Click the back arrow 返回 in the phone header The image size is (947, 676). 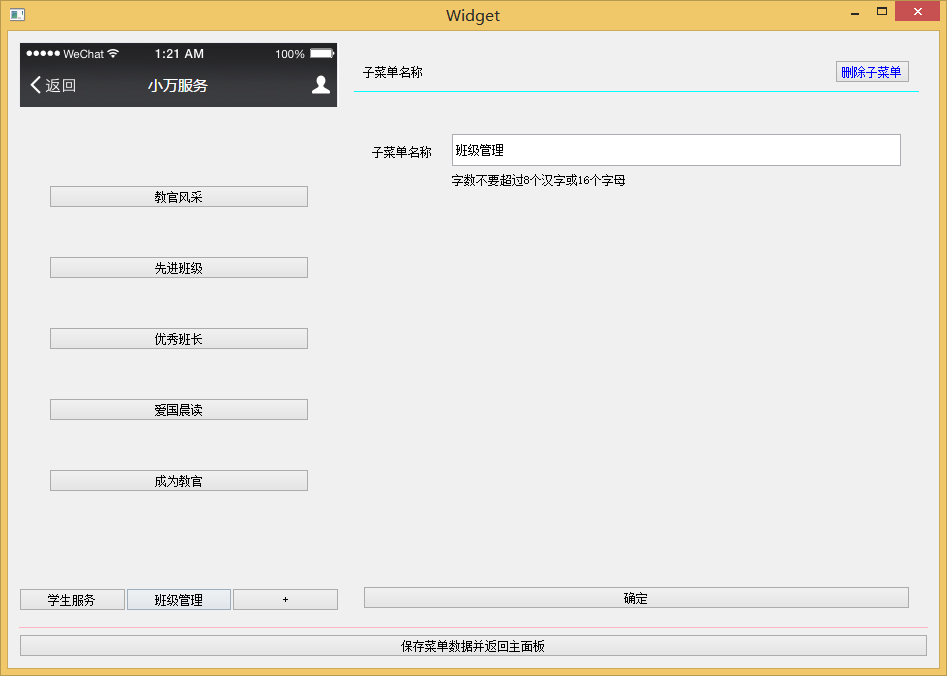click(x=53, y=85)
